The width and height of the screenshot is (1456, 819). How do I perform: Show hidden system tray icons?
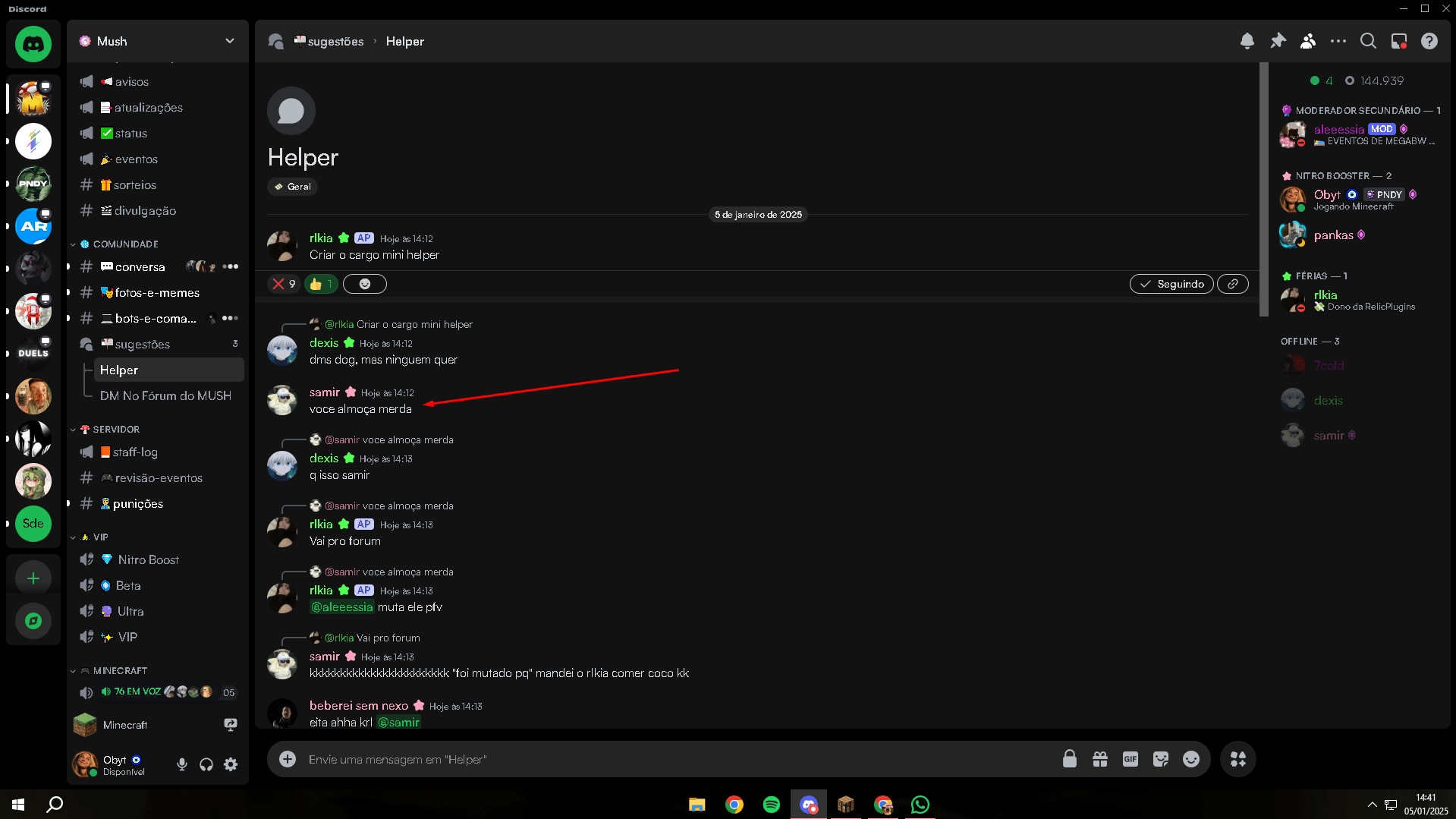click(1372, 805)
